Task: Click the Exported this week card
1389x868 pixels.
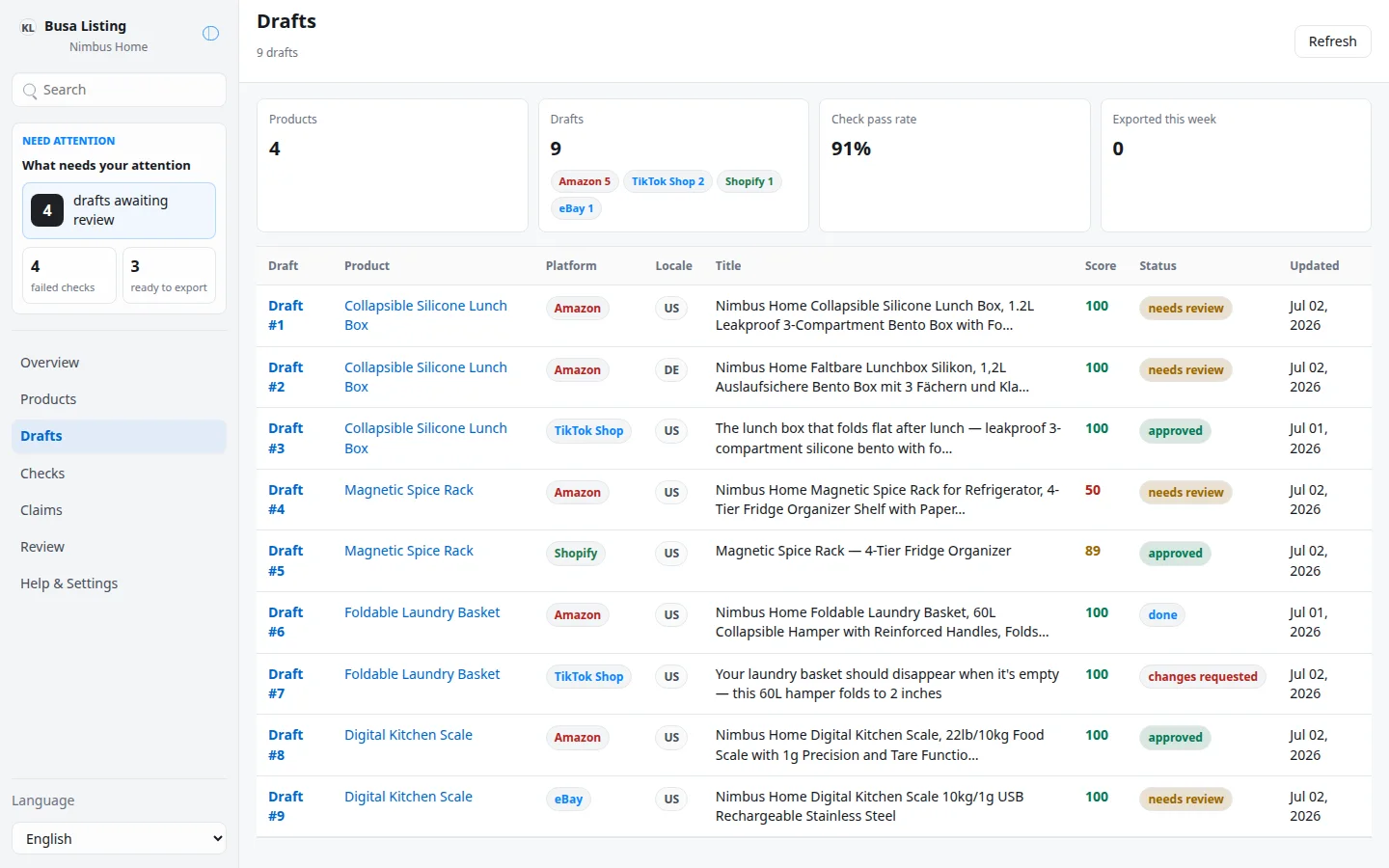Action: coord(1236,165)
